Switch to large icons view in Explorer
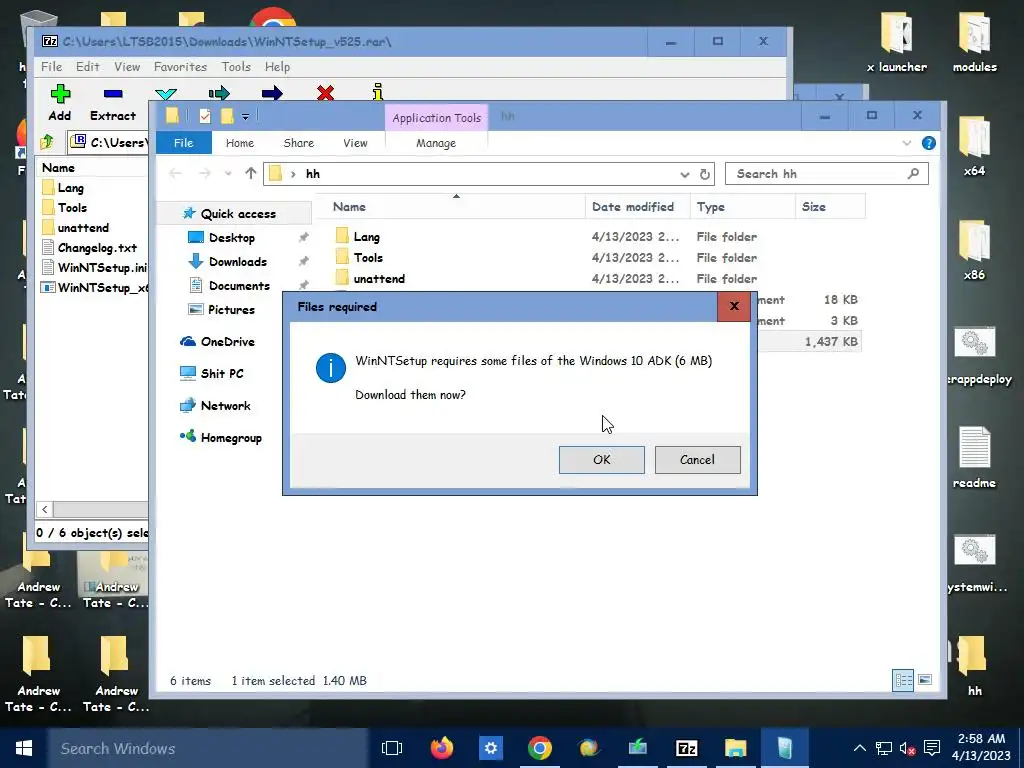Screen dimensions: 1024x768 click(x=925, y=680)
